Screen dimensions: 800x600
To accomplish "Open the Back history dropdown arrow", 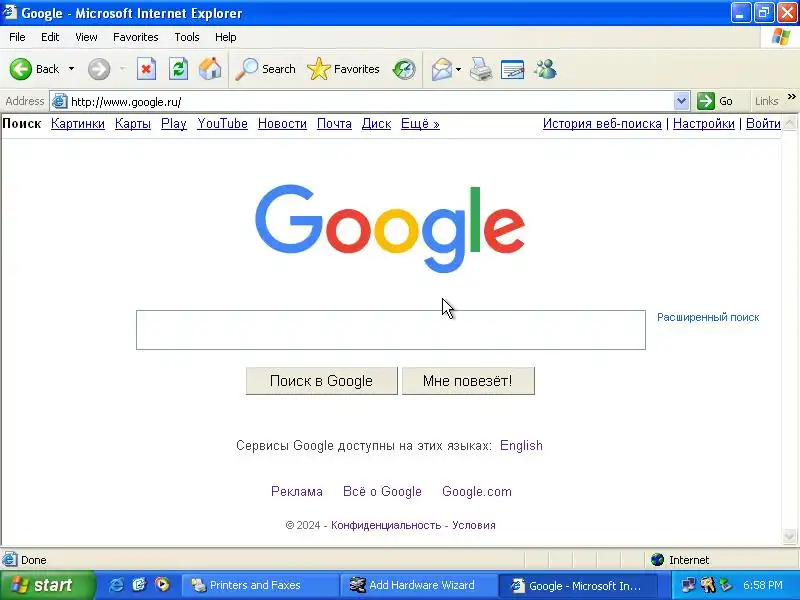I will pyautogui.click(x=71, y=69).
